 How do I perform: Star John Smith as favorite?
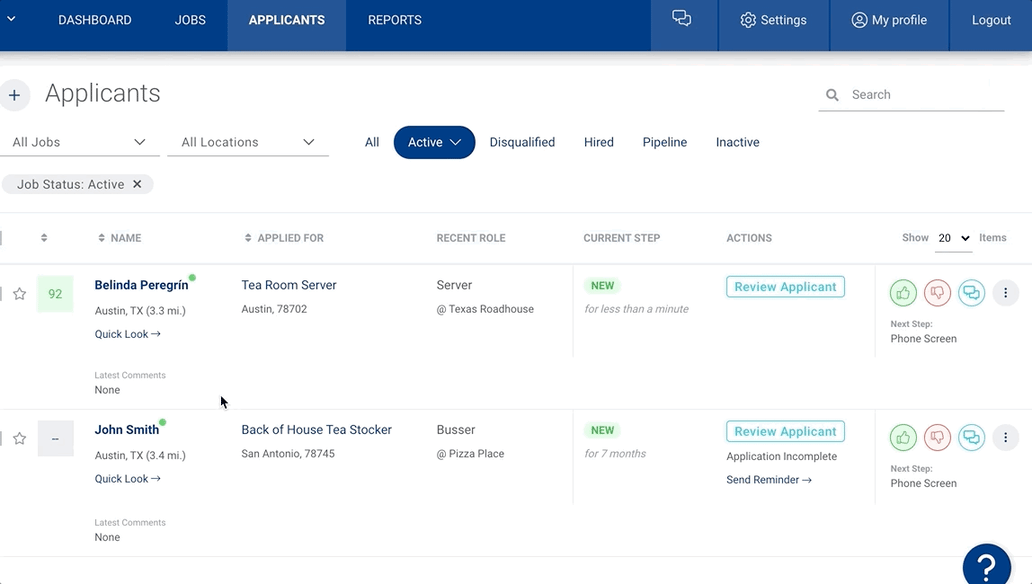(x=18, y=437)
